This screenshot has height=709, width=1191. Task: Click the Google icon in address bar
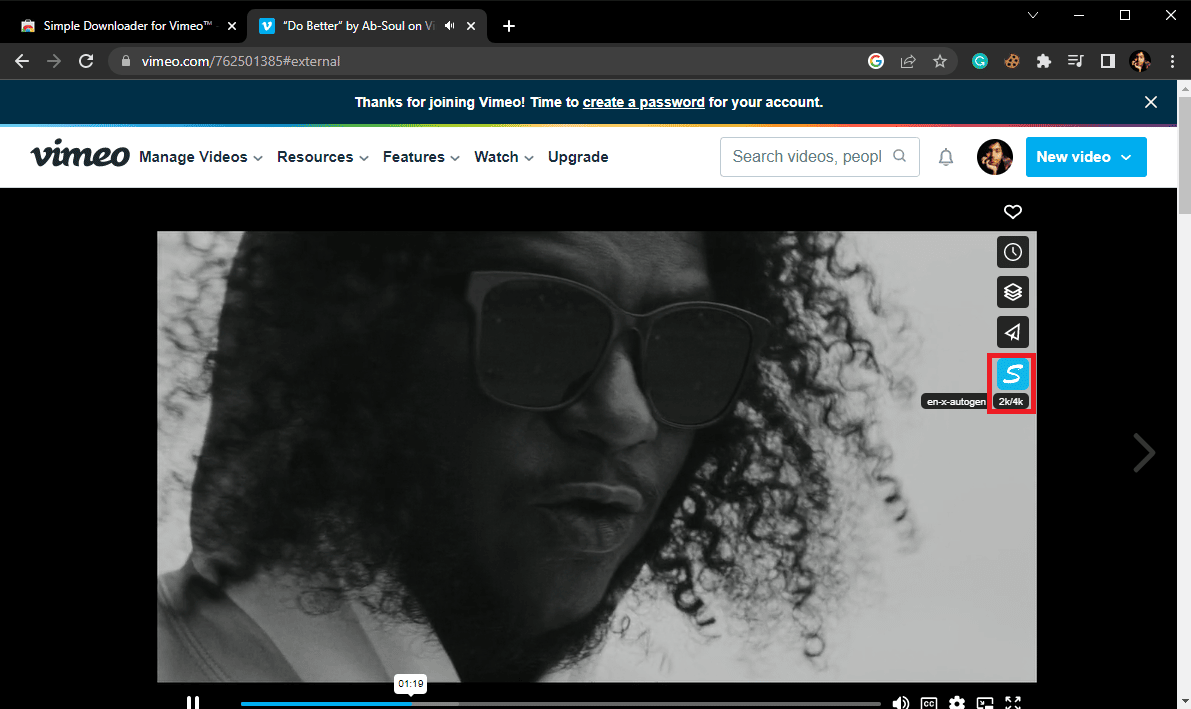(x=876, y=62)
